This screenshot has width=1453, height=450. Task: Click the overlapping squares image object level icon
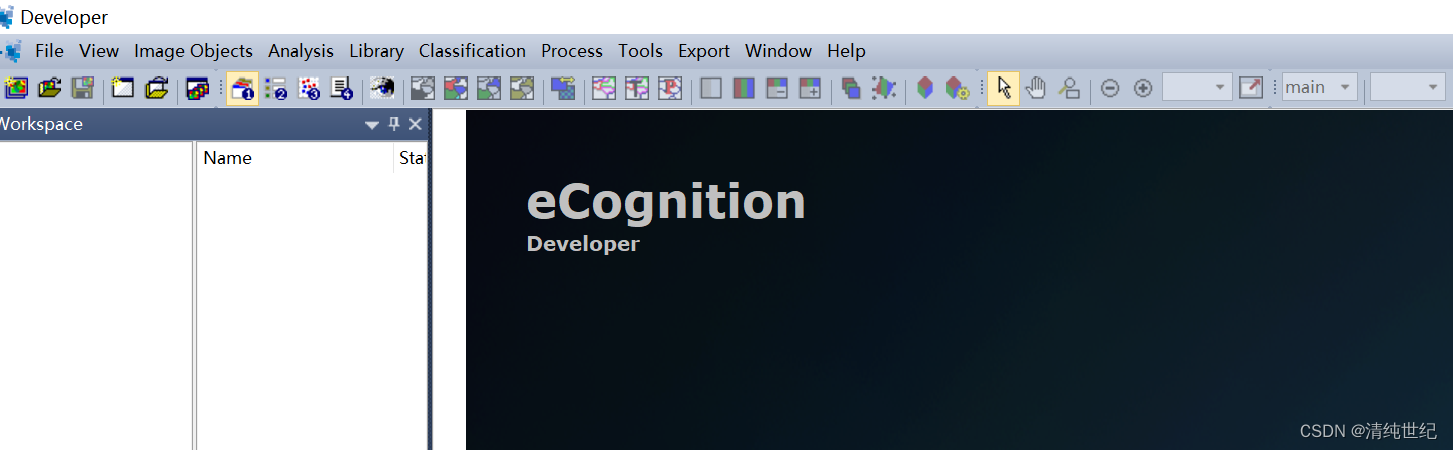click(851, 88)
